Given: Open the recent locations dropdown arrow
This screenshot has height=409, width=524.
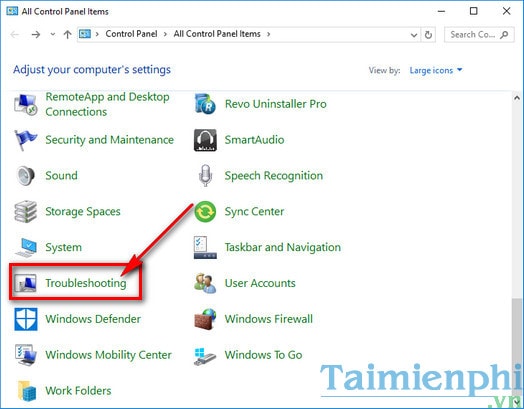Looking at the screenshot, I should pos(52,34).
